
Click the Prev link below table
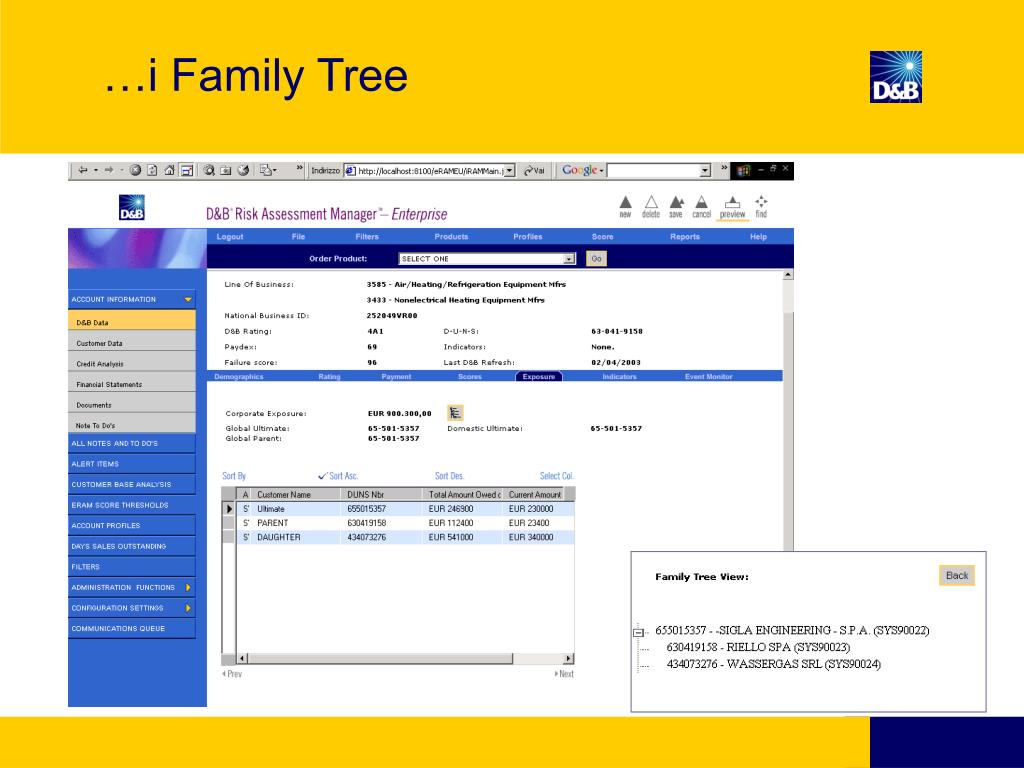pos(232,673)
